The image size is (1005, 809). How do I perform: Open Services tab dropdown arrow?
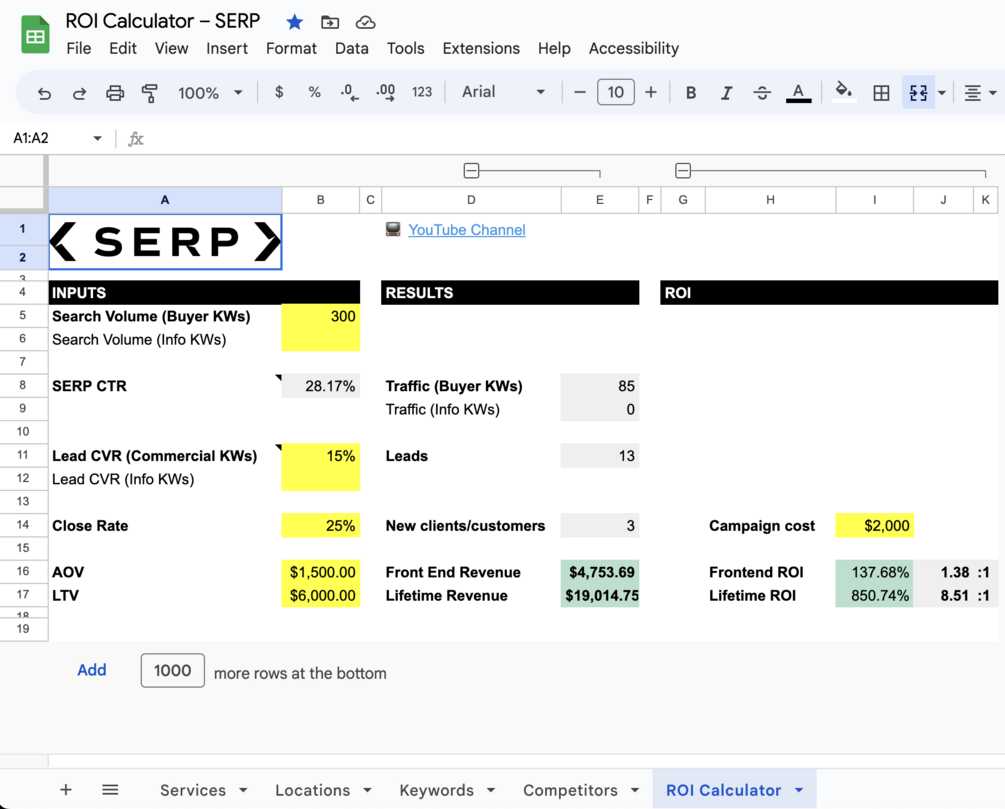[x=244, y=790]
